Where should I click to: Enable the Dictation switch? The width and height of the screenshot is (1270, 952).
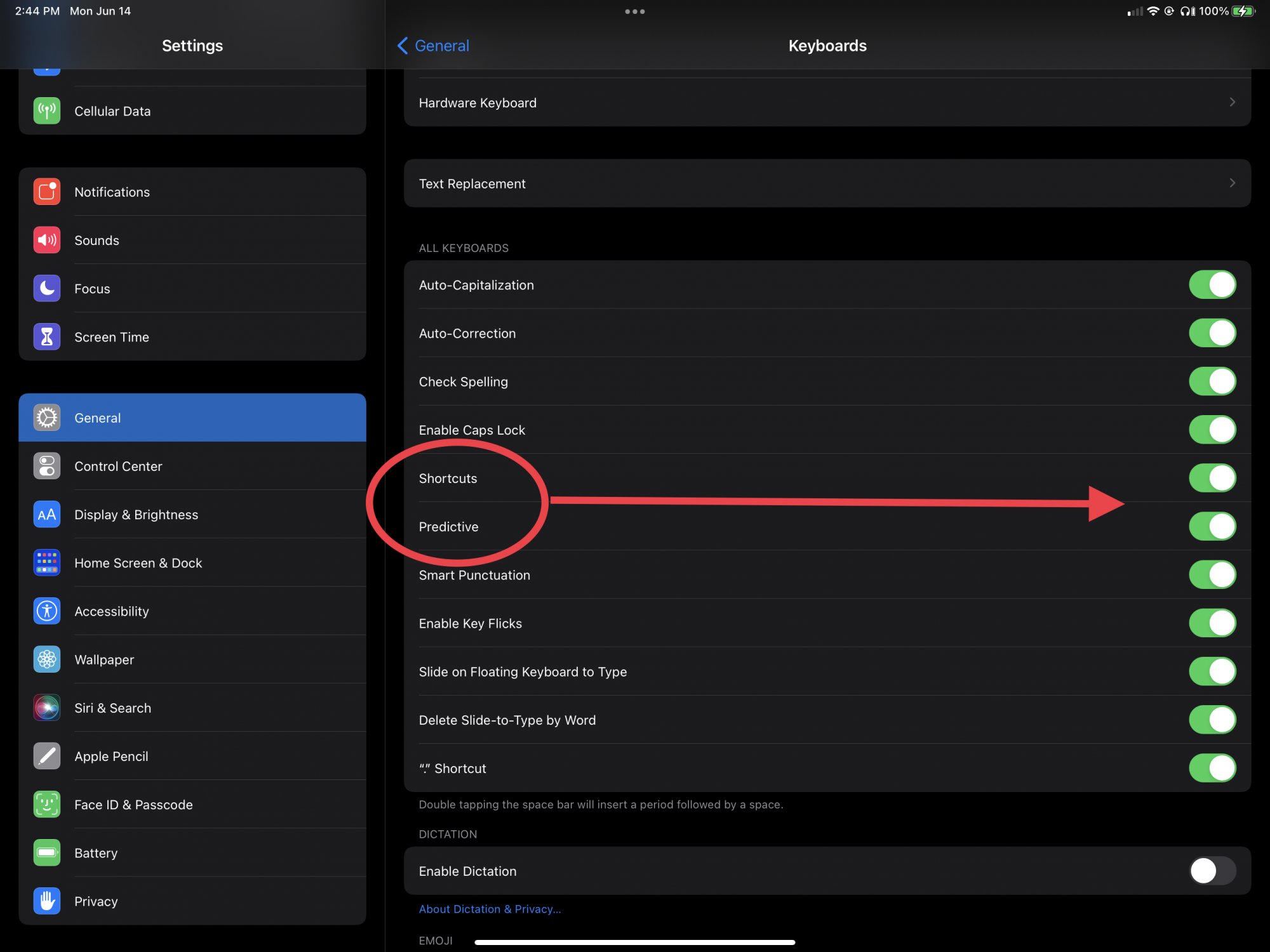coord(1212,871)
